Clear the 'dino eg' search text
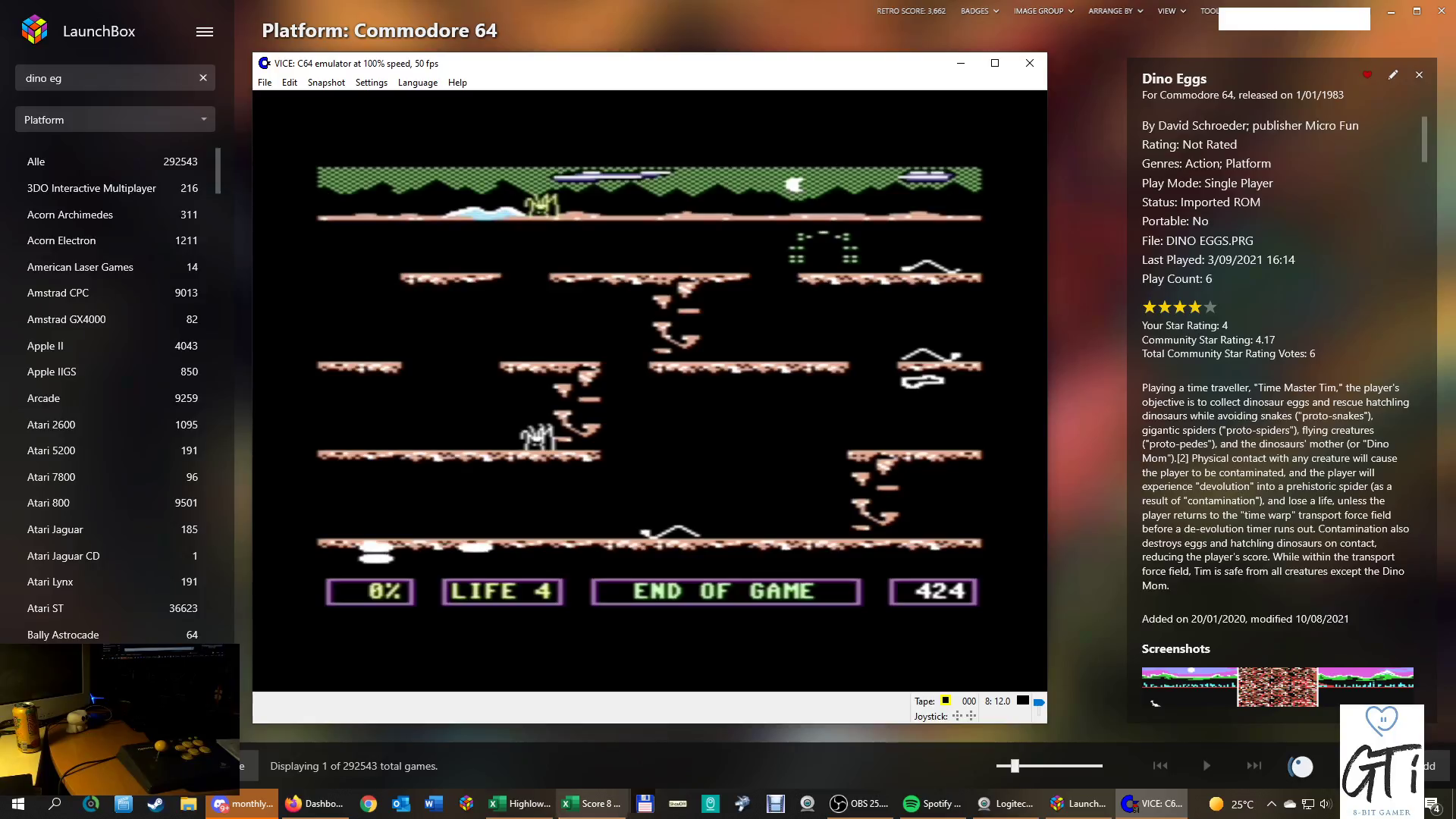This screenshot has width=1456, height=819. [203, 77]
